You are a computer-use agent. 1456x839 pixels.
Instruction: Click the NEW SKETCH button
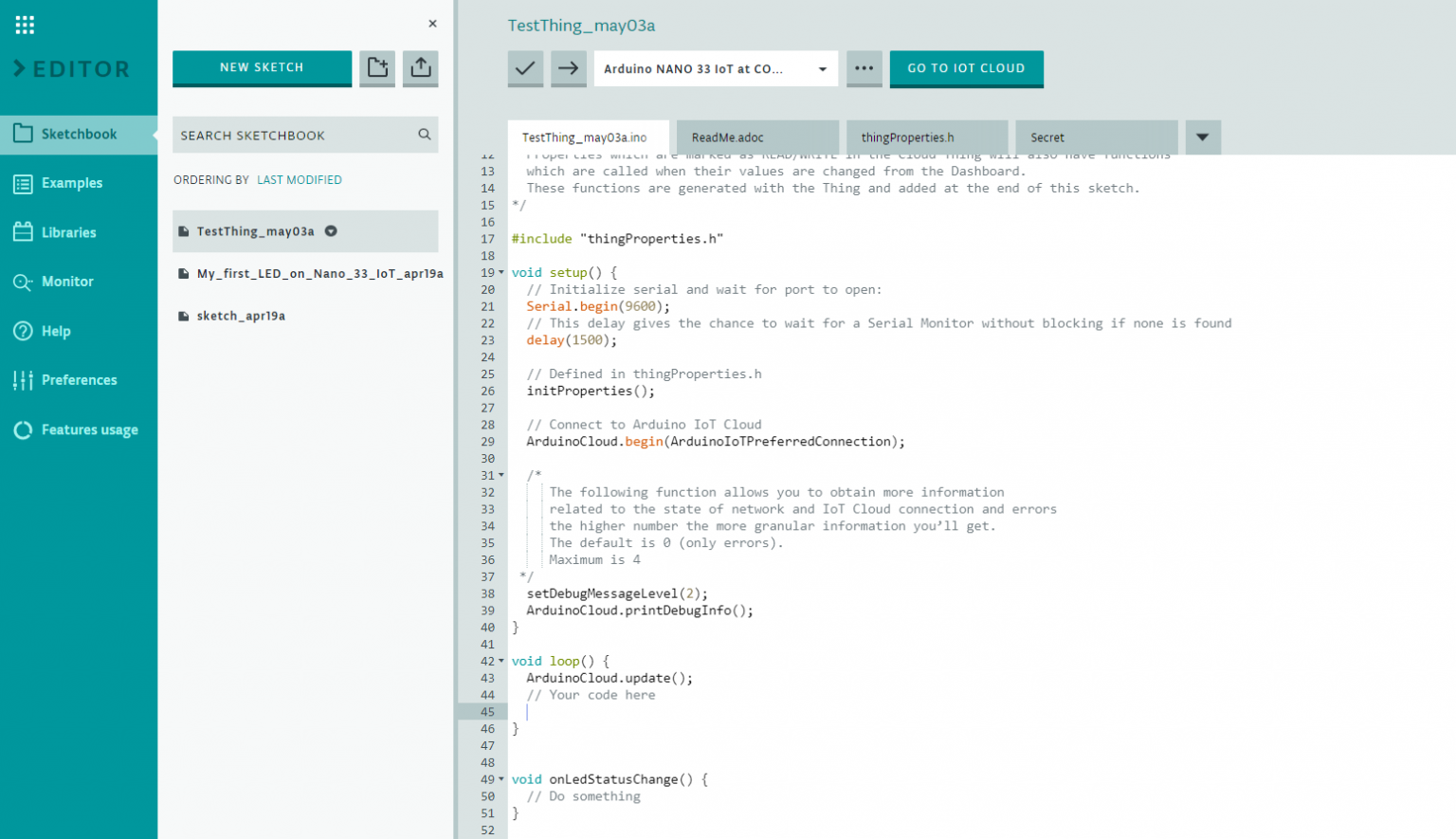tap(262, 67)
